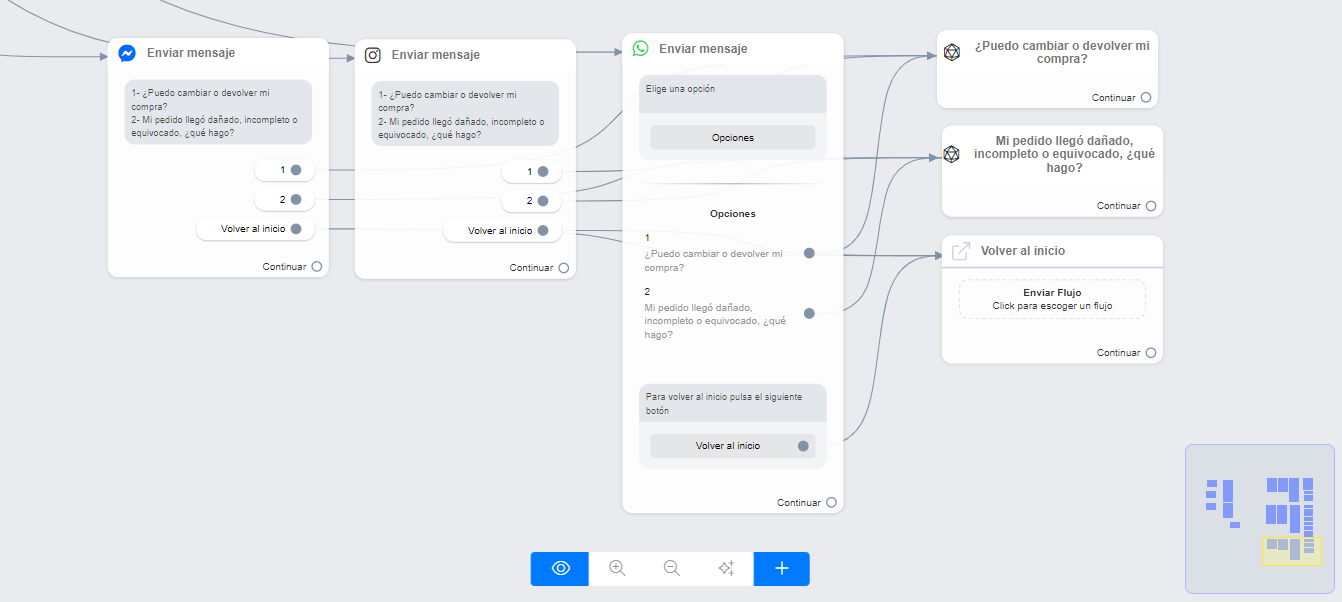The image size is (1342, 602).
Task: Click the zoom in magnifier icon
Action: [x=617, y=568]
